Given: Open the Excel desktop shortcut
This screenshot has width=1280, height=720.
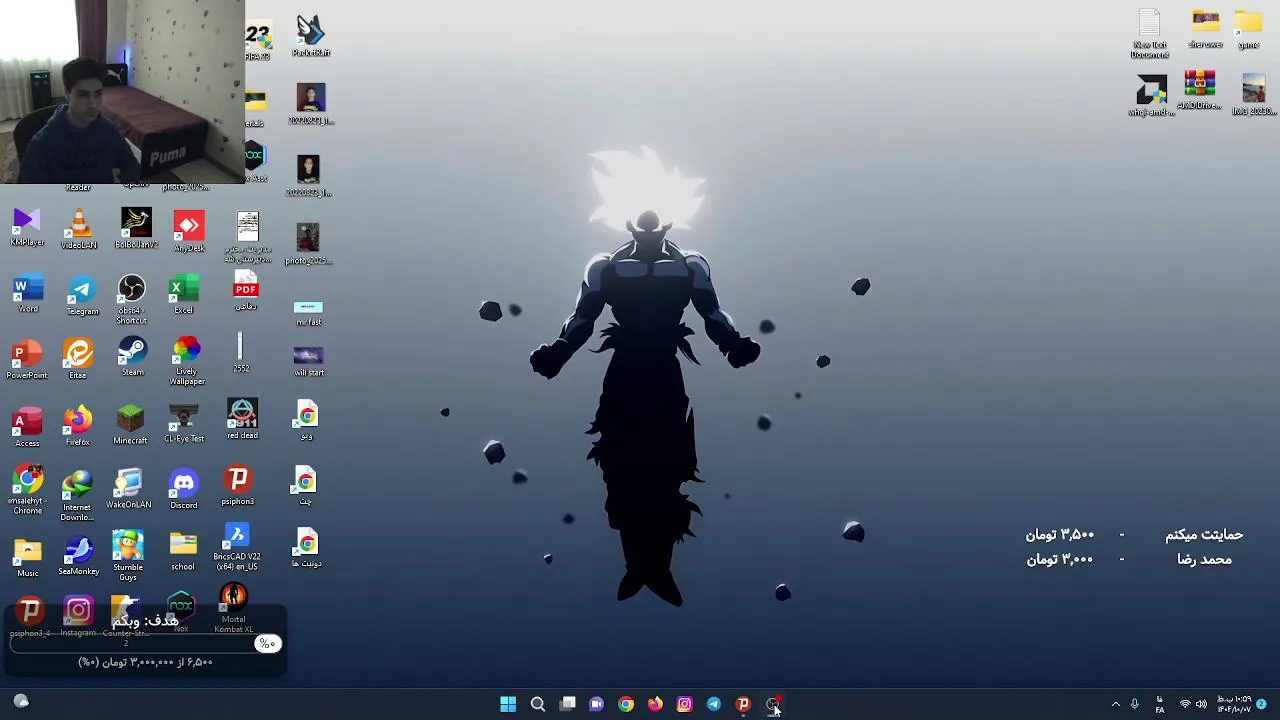Looking at the screenshot, I should point(183,296).
